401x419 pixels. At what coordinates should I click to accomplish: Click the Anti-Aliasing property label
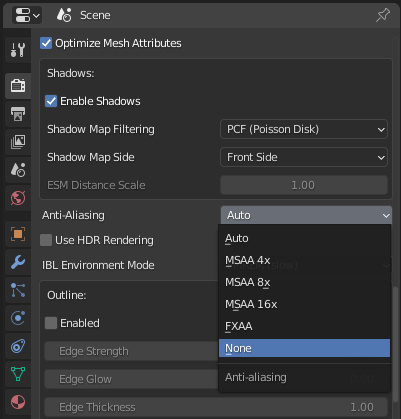click(73, 215)
